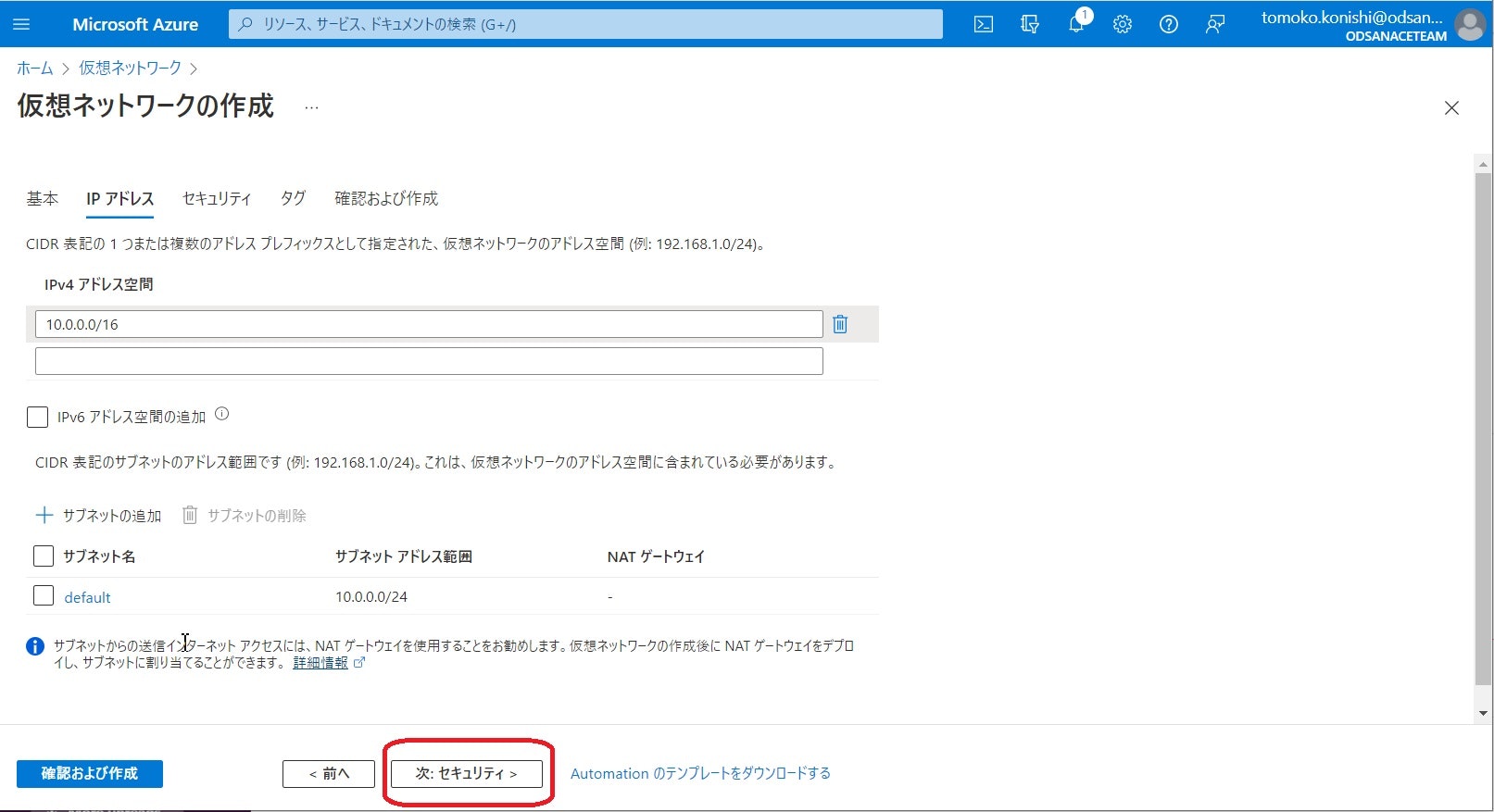Go to the タグ tab

[x=293, y=198]
